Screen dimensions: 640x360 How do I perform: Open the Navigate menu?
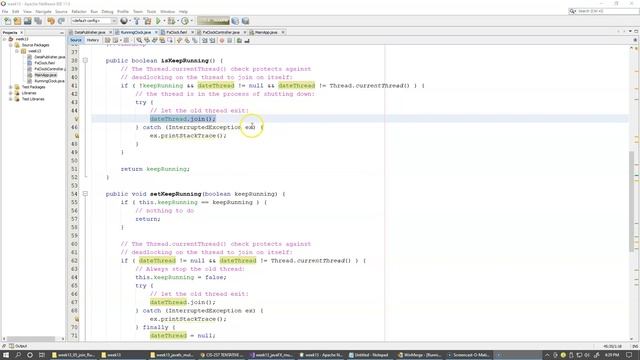click(43, 11)
